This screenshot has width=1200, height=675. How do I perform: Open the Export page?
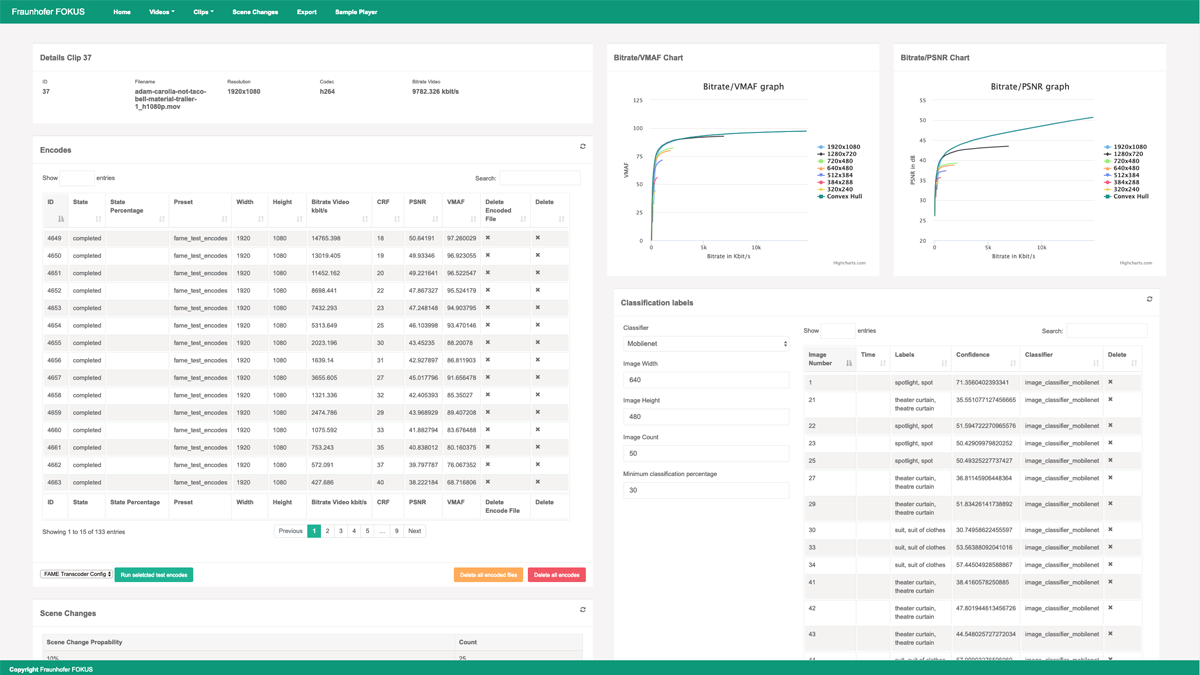tap(307, 12)
